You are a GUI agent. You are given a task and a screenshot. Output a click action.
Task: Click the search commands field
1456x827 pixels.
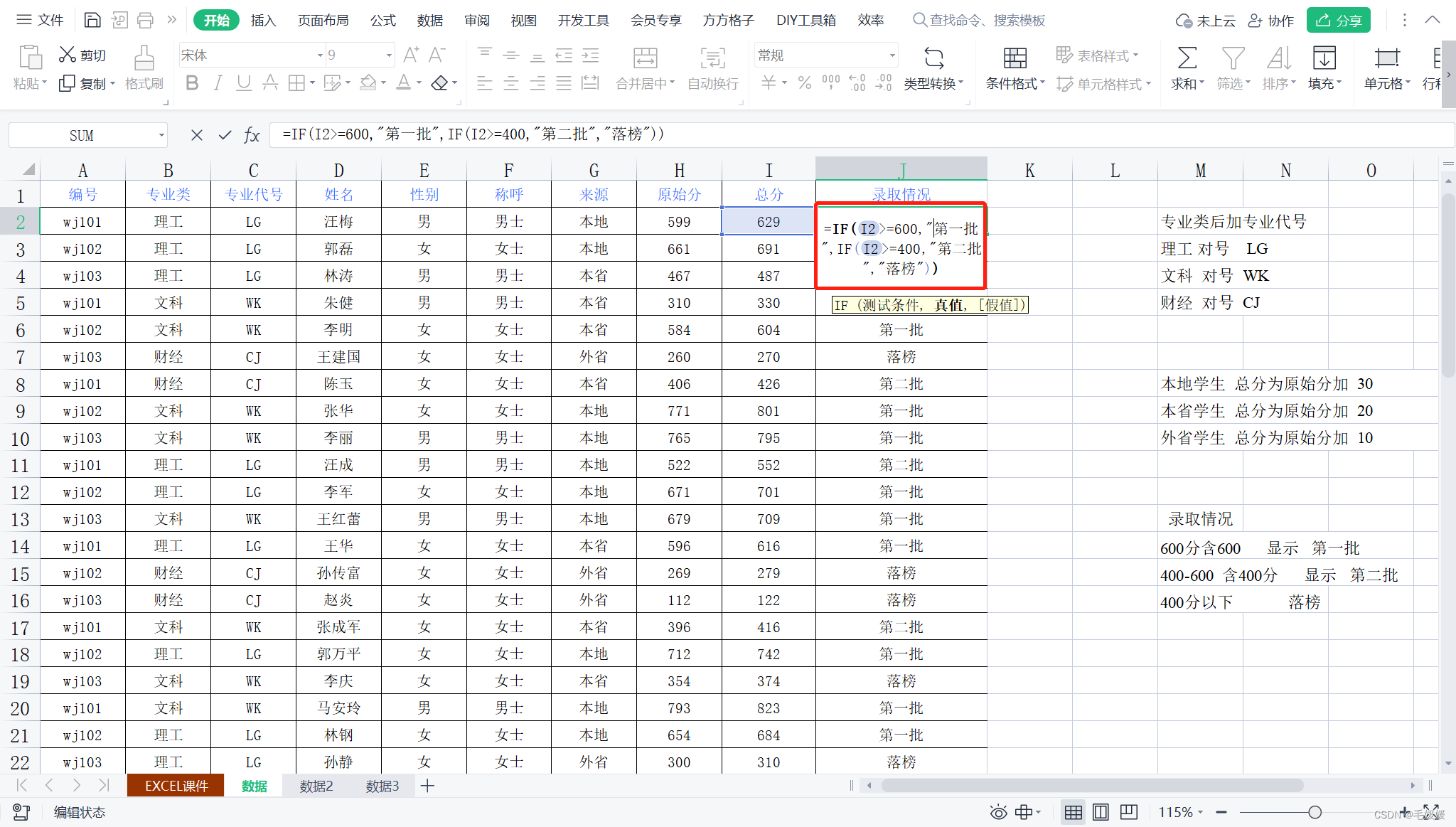click(x=980, y=20)
